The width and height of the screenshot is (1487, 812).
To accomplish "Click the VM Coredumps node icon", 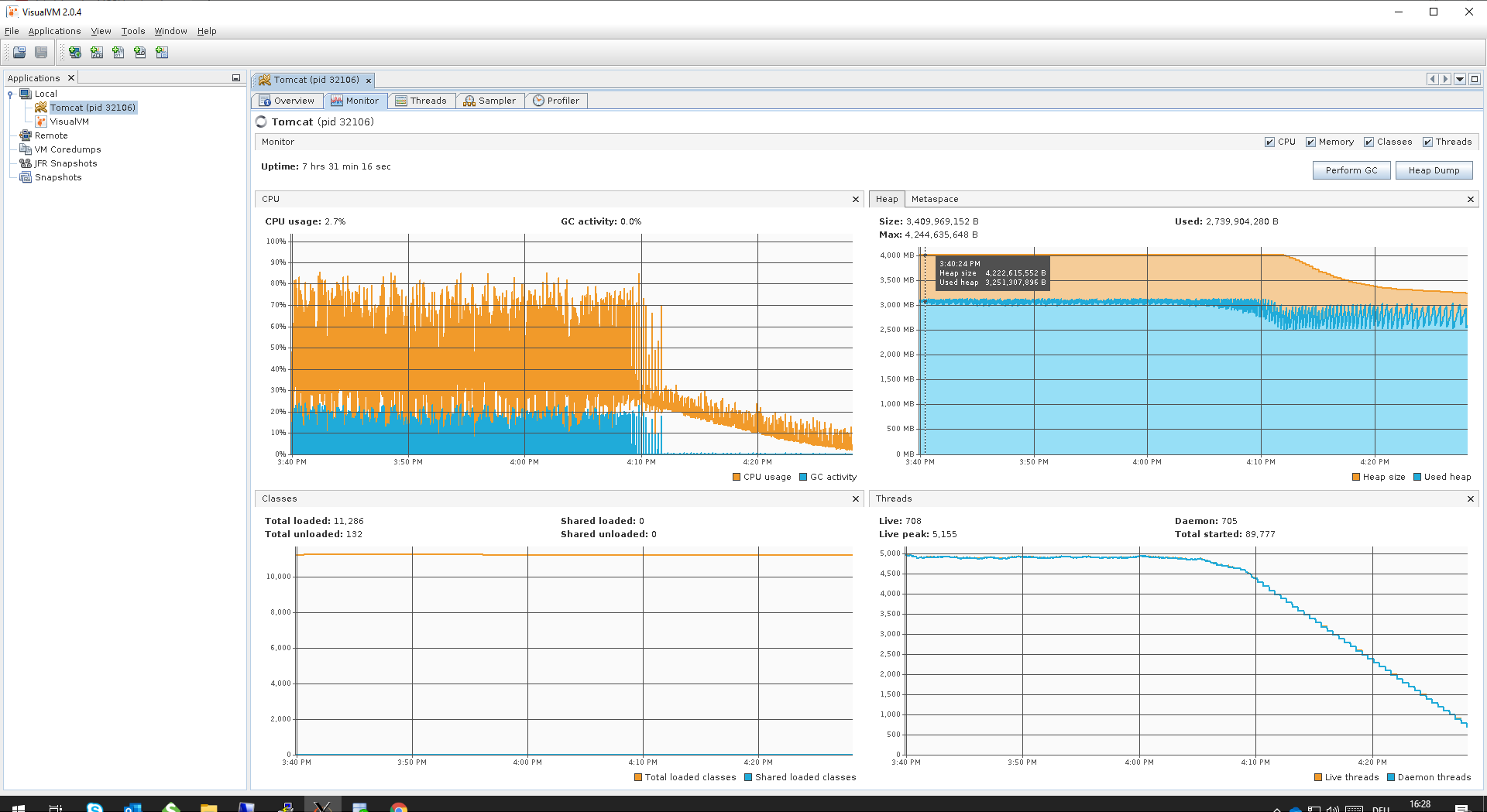I will tap(26, 149).
